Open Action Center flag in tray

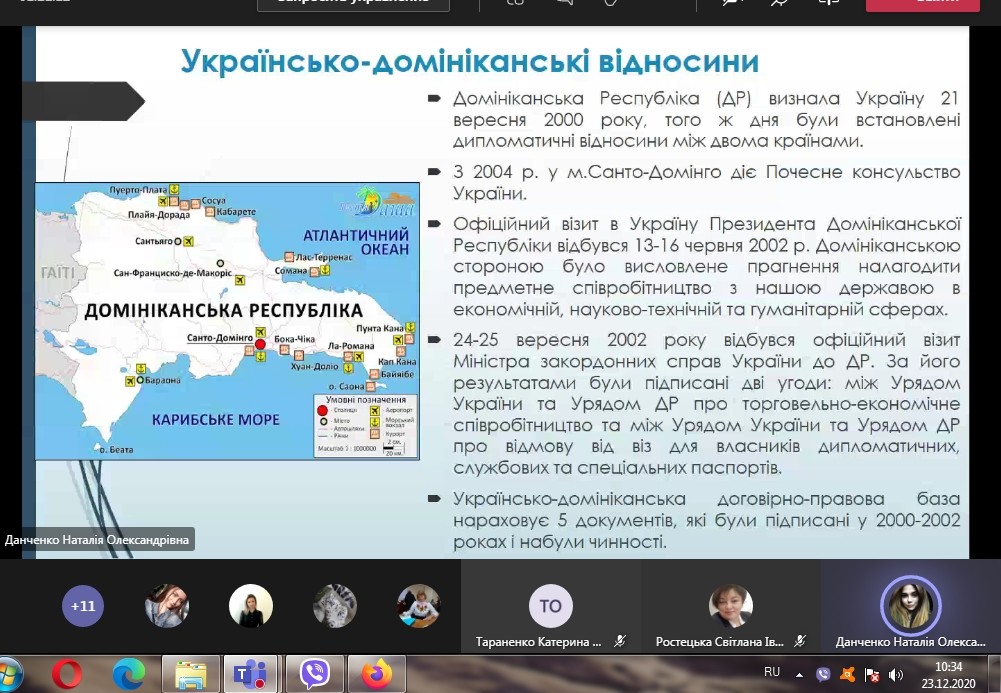coord(873,674)
